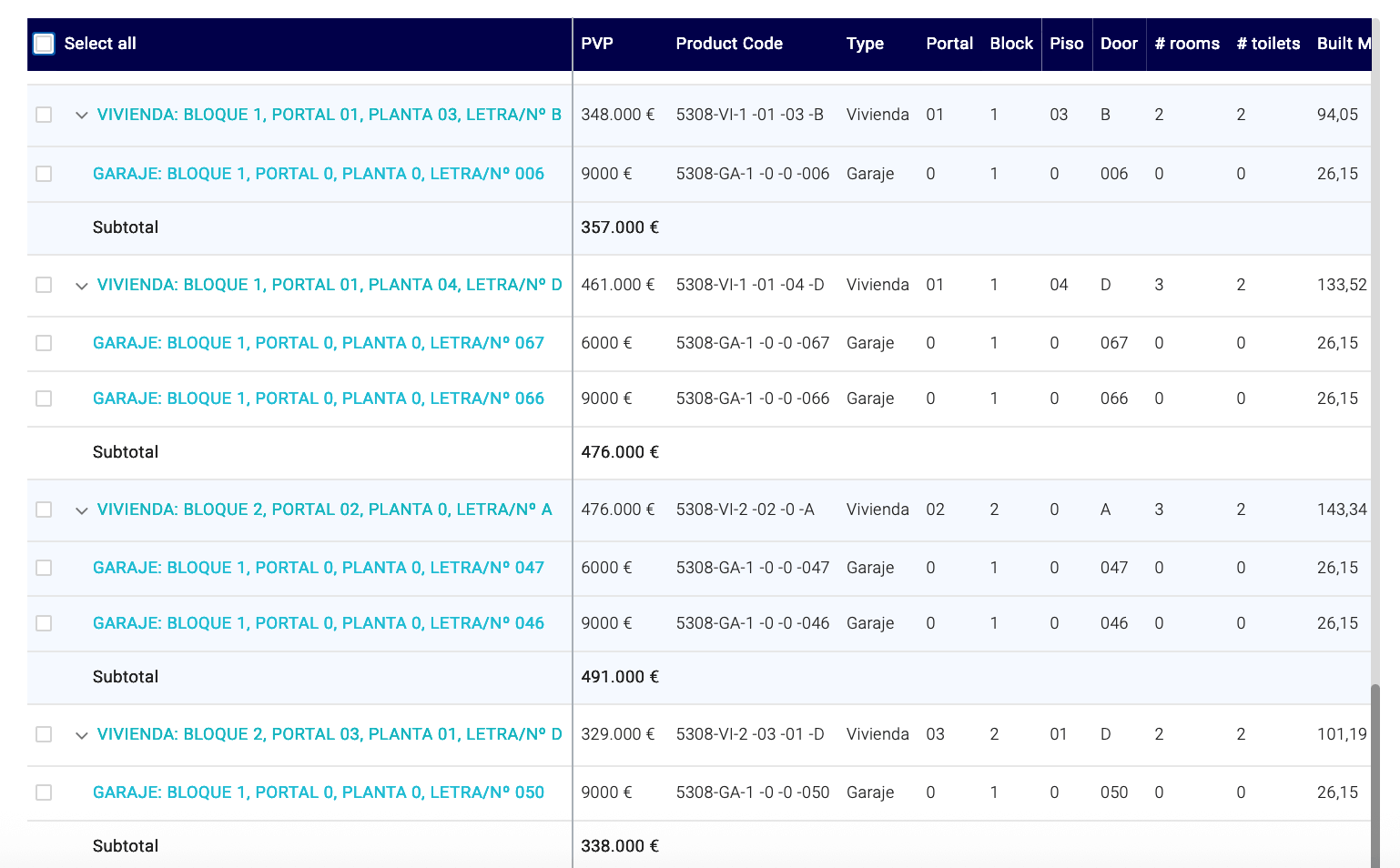Select the built area value 133,52
Image resolution: width=1400 pixels, height=868 pixels.
1342,285
